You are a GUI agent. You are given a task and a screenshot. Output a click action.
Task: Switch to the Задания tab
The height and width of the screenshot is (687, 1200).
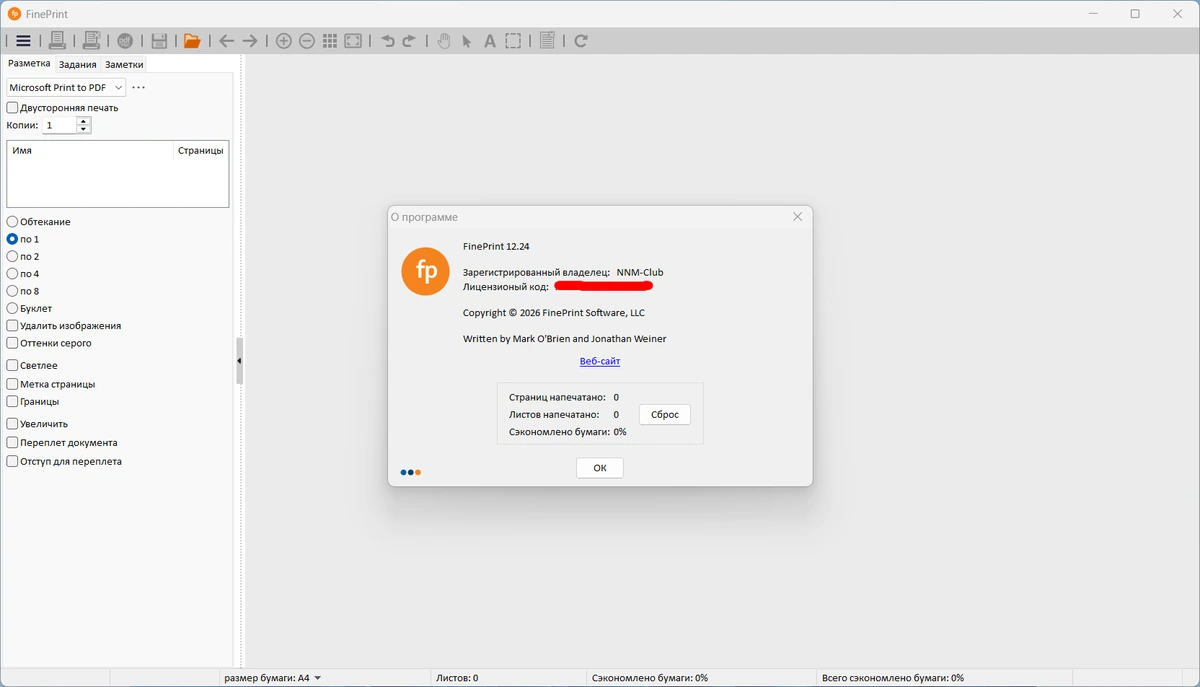(x=77, y=64)
